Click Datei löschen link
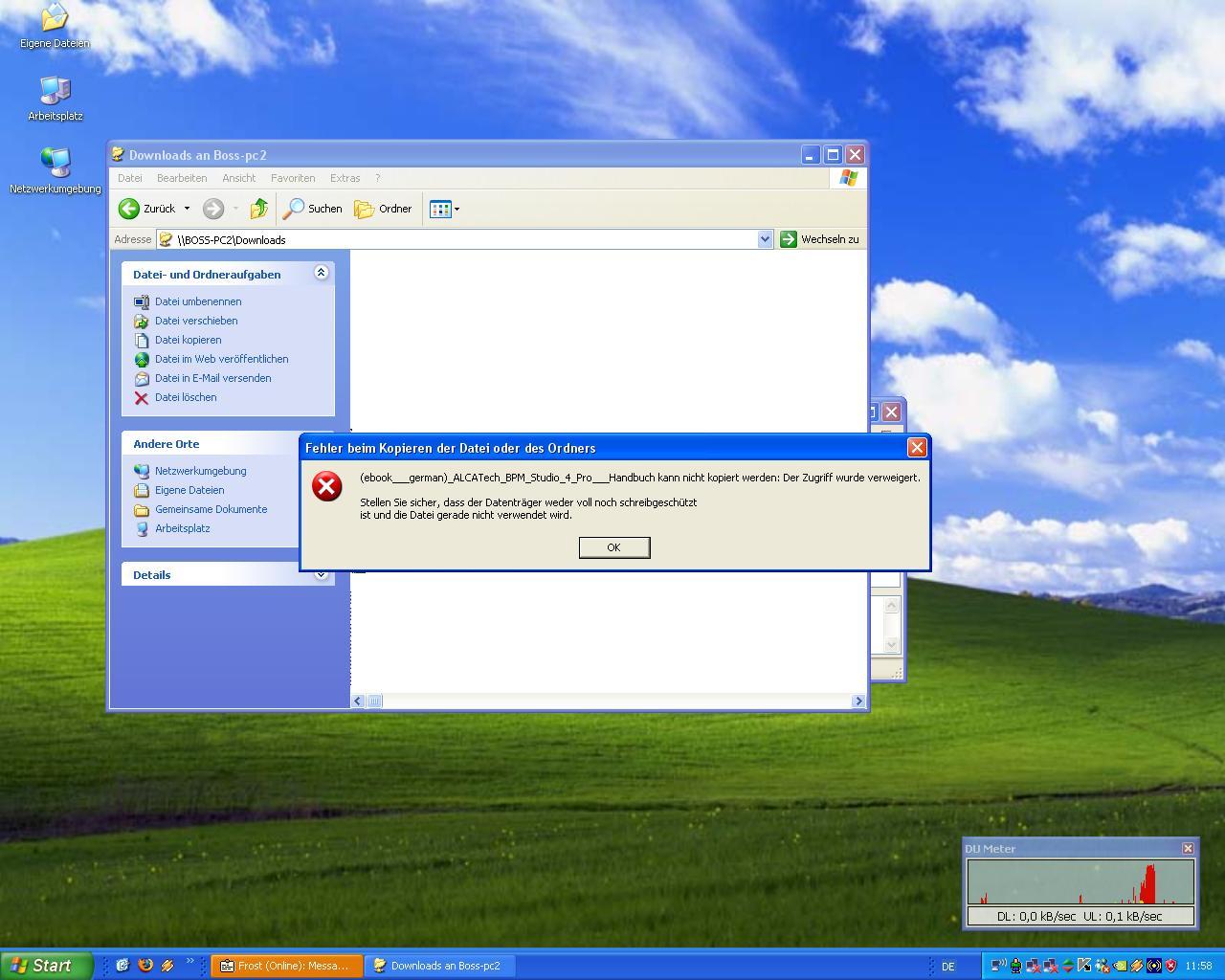This screenshot has width=1225, height=980. pos(186,397)
